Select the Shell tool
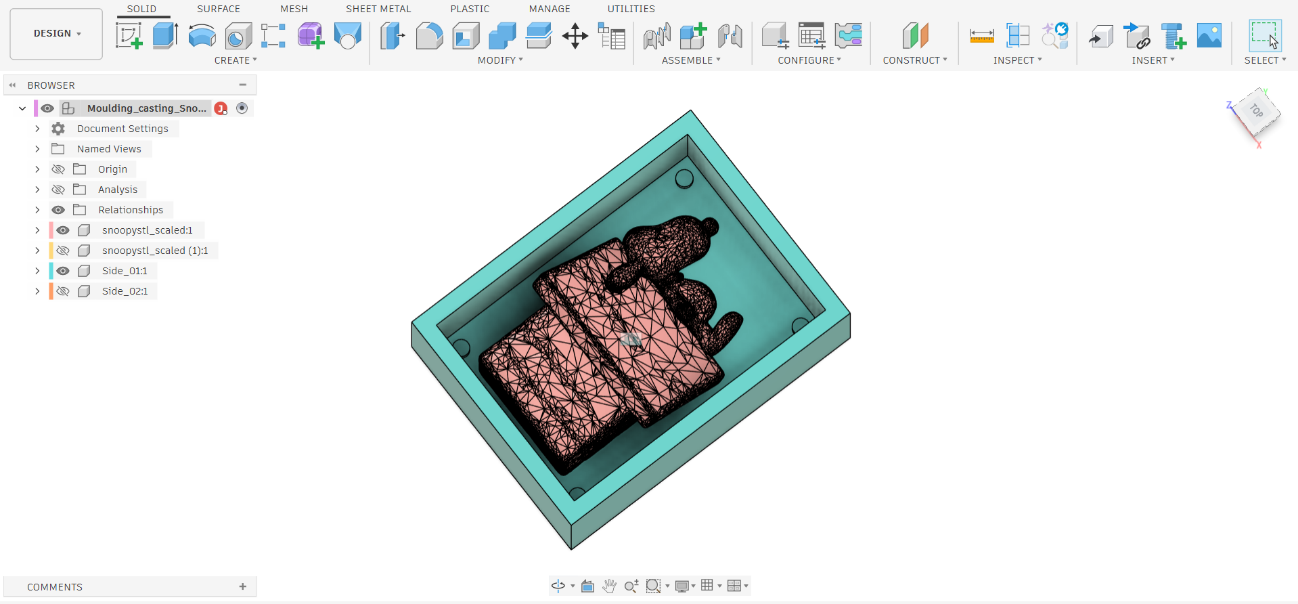1298x604 pixels. (x=466, y=36)
